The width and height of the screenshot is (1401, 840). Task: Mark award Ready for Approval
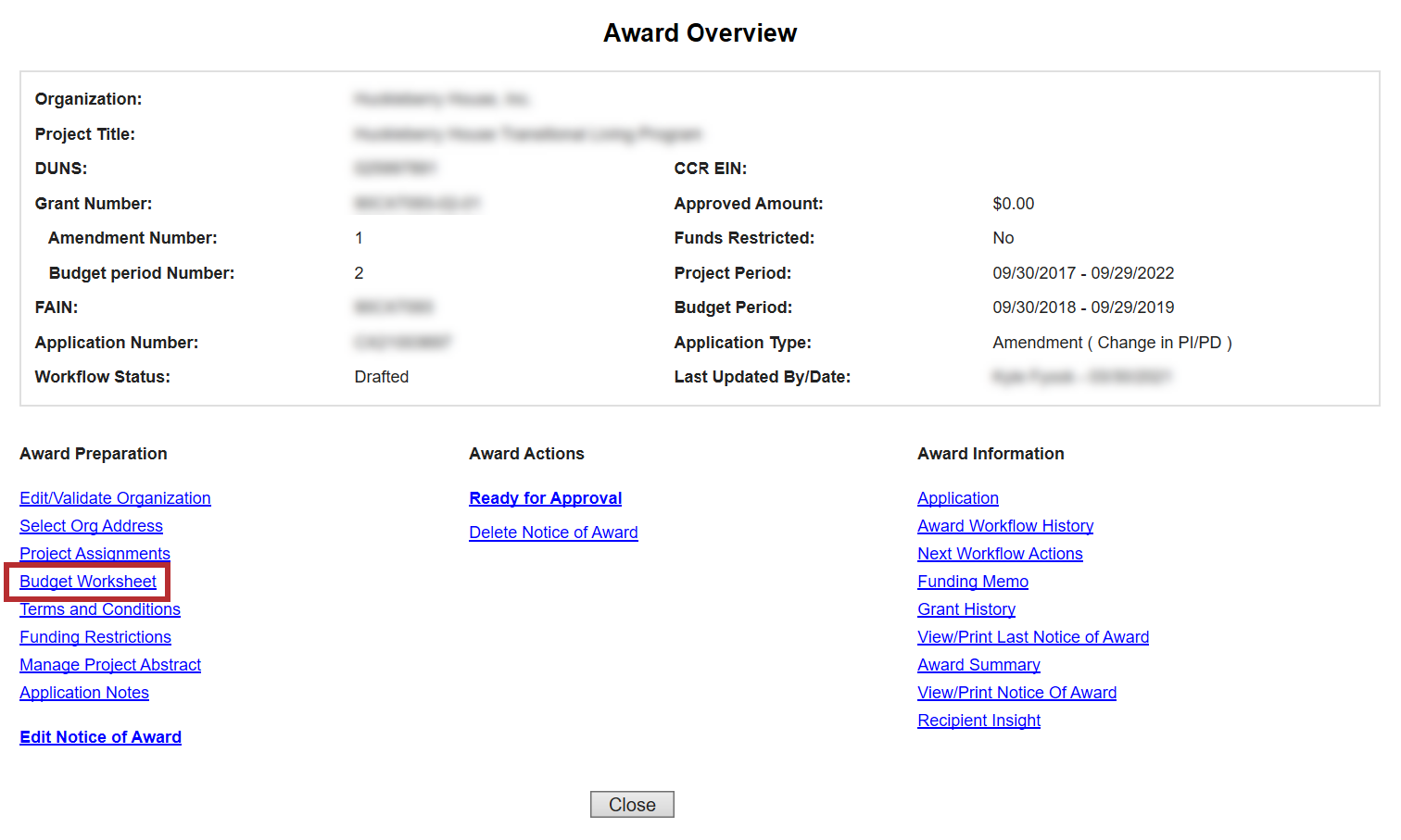click(545, 498)
